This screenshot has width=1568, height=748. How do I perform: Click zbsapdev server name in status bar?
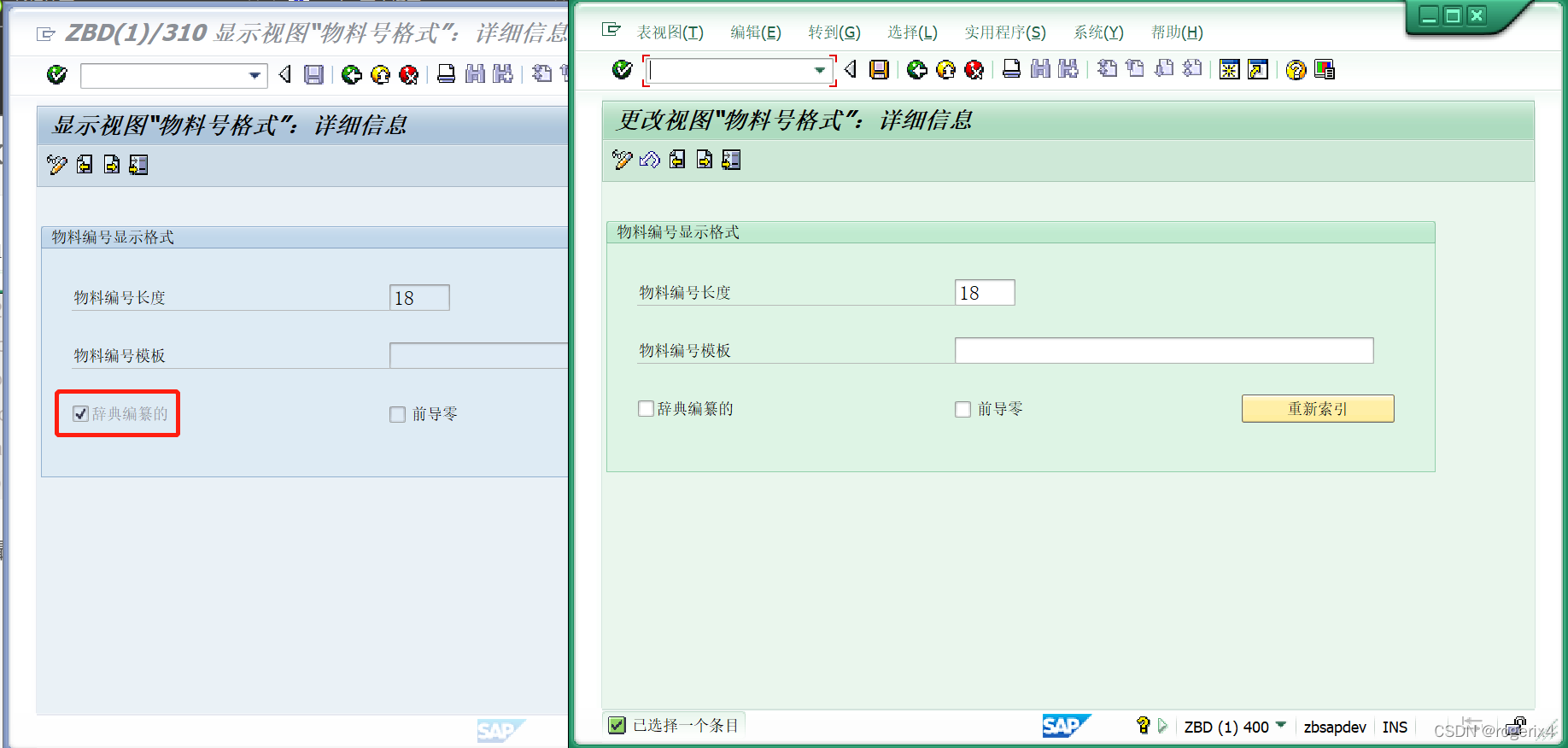1335,727
